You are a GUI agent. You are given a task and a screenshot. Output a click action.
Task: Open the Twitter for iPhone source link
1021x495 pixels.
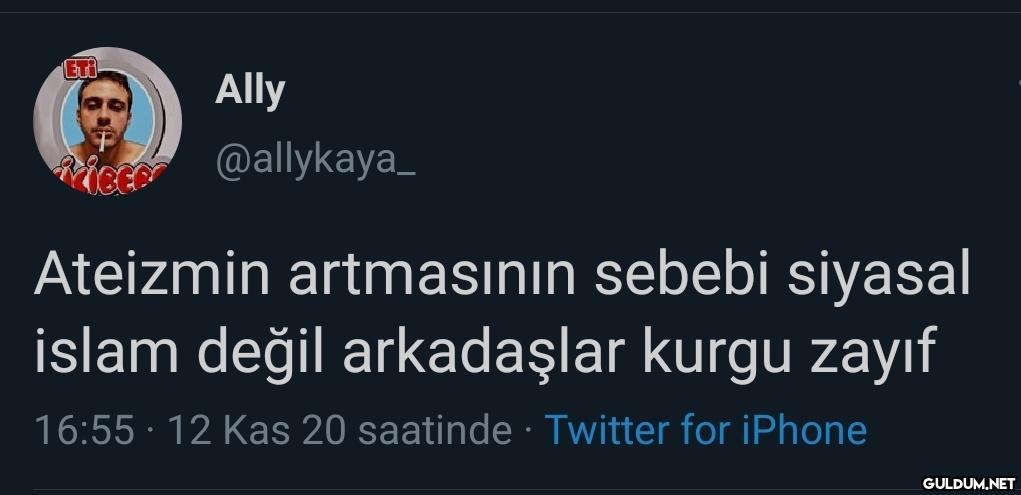click(x=706, y=431)
